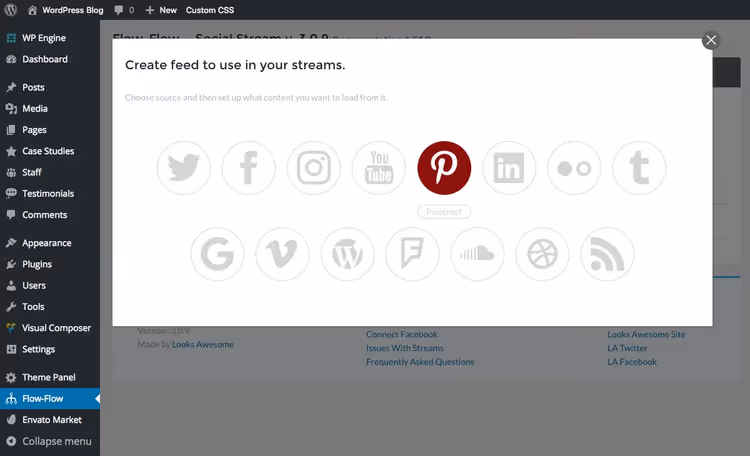The image size is (750, 456).
Task: Select the SoundCloud feed source icon
Action: pos(477,254)
